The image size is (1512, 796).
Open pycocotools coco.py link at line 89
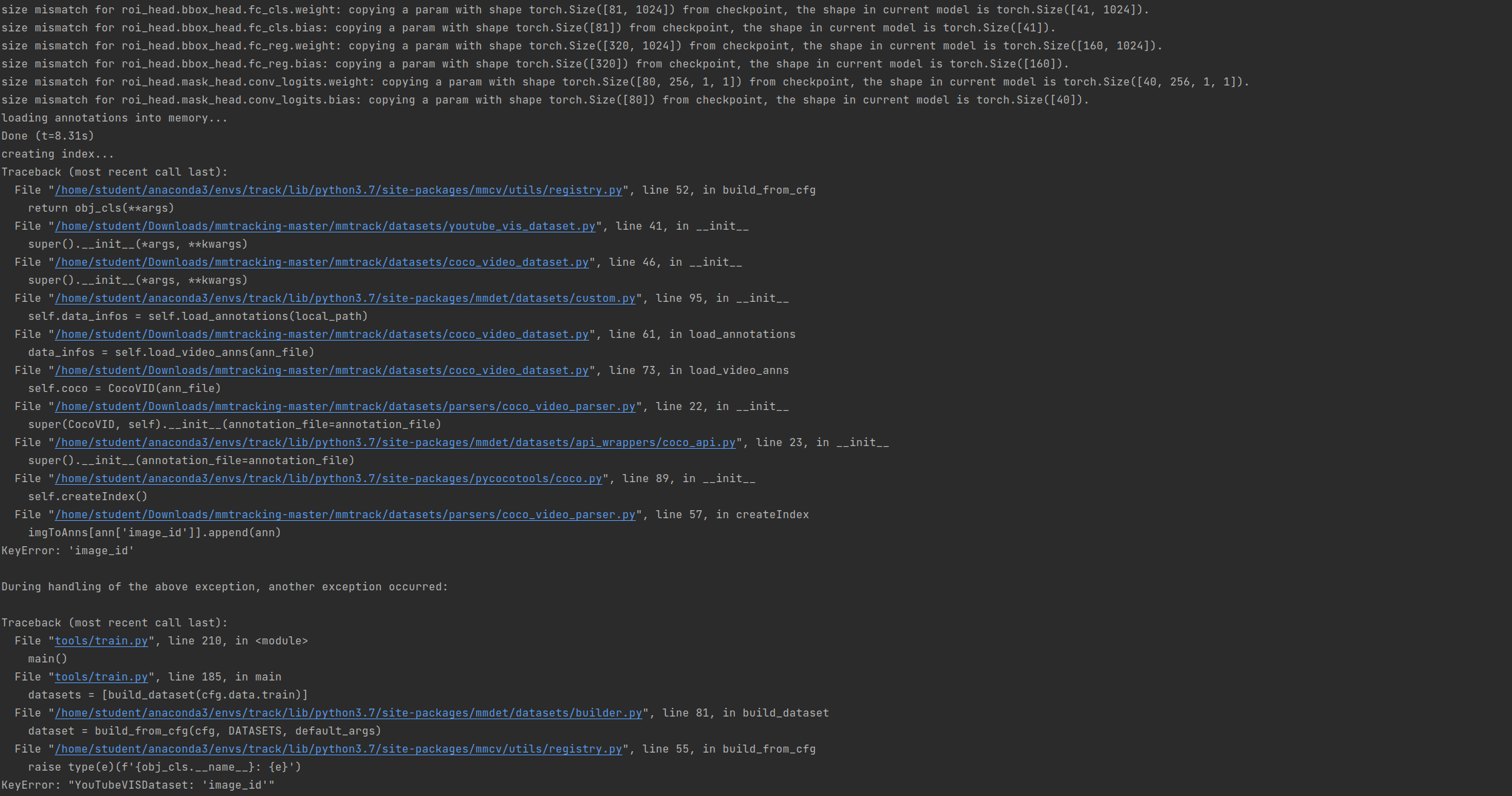328,479
